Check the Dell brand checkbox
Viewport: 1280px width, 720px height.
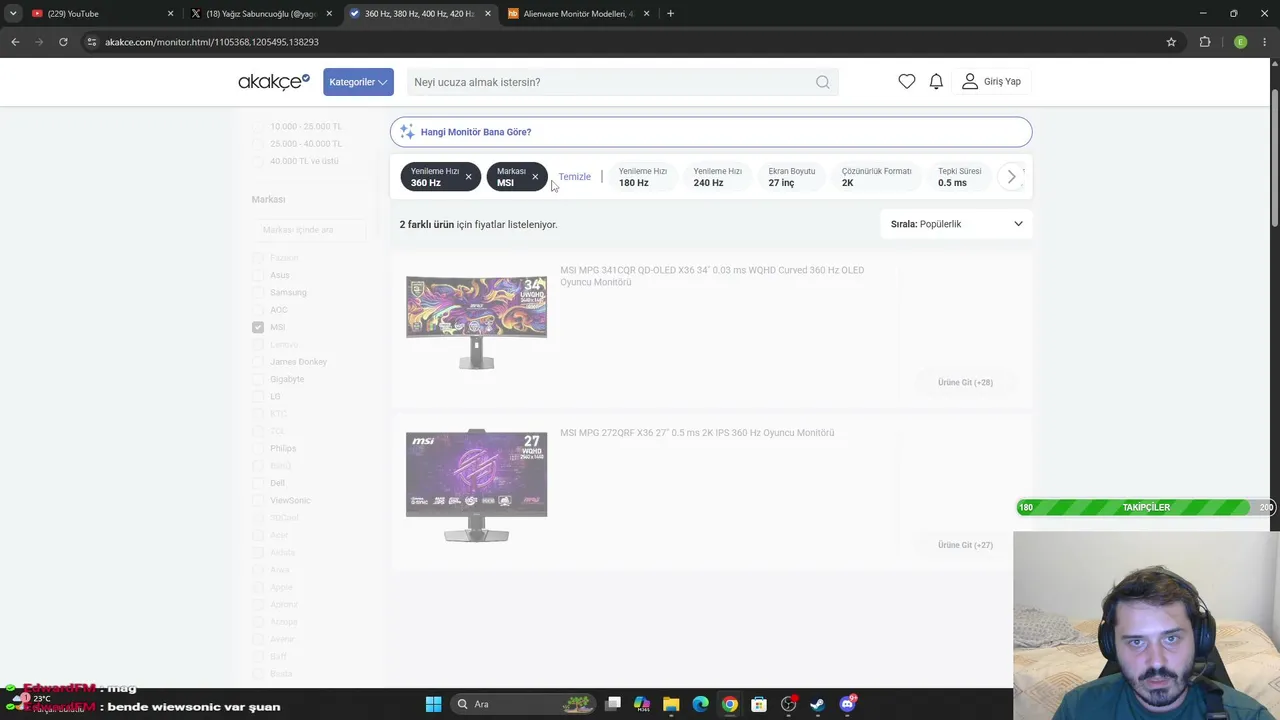[258, 483]
